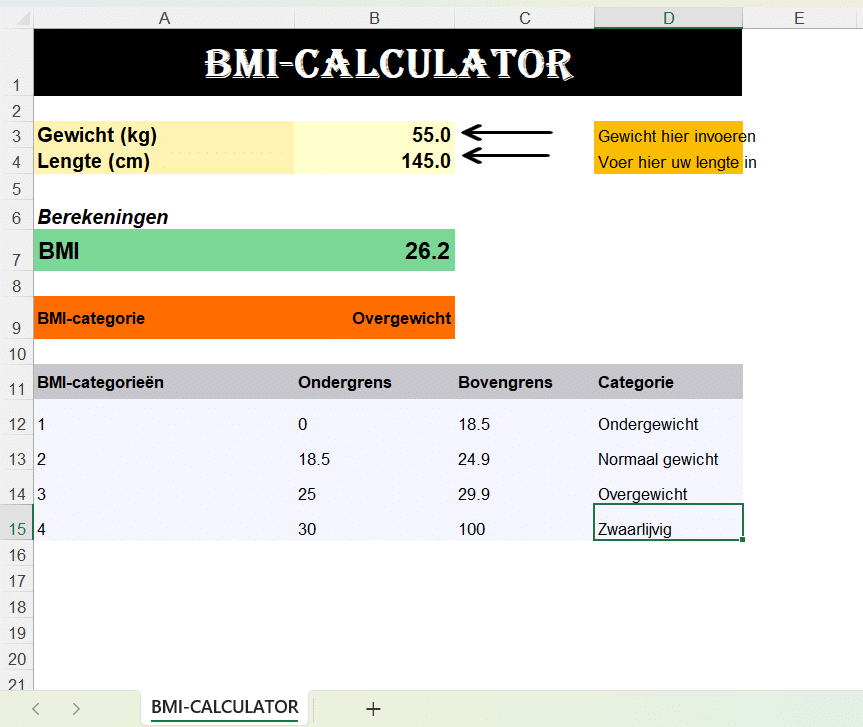The height and width of the screenshot is (727, 863).
Task: Click the fill handle of Zwaarlijvig cell
Action: tap(743, 540)
